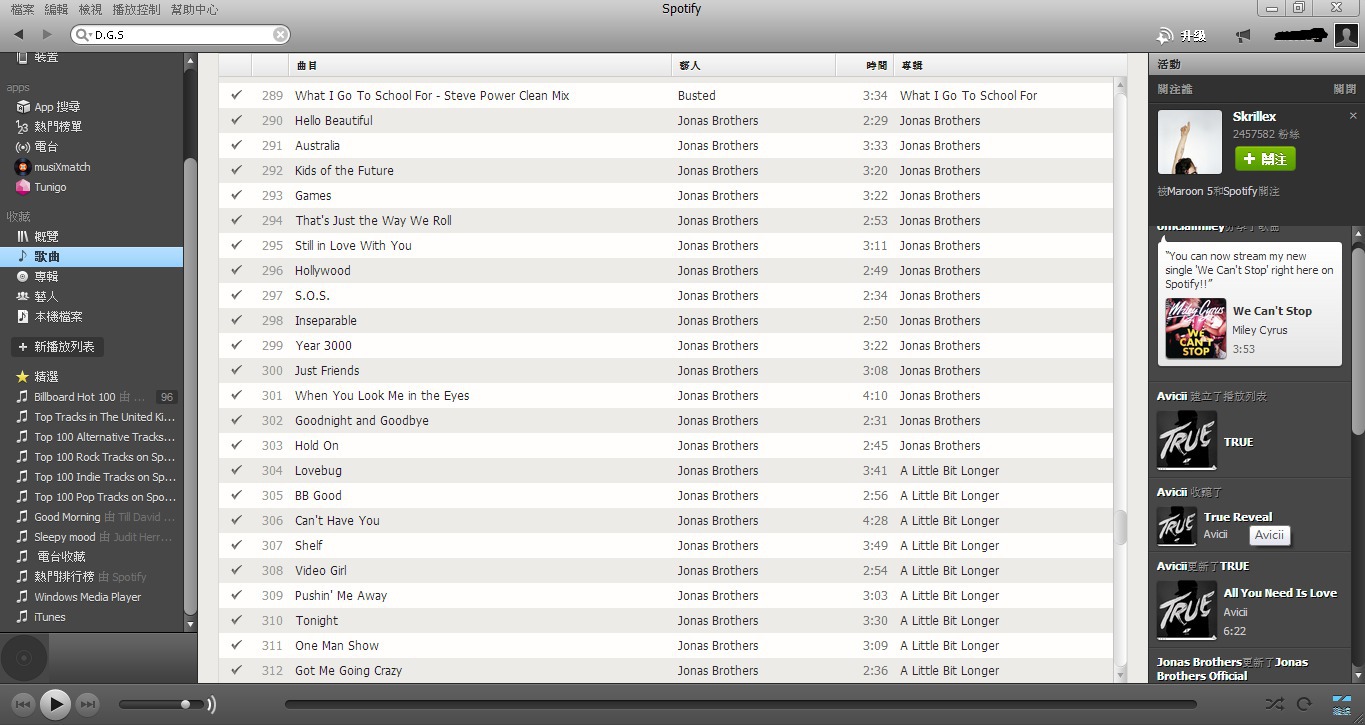Open the Windows Media Player playlist icon
Viewport: 1365px width, 725px height.
23,597
